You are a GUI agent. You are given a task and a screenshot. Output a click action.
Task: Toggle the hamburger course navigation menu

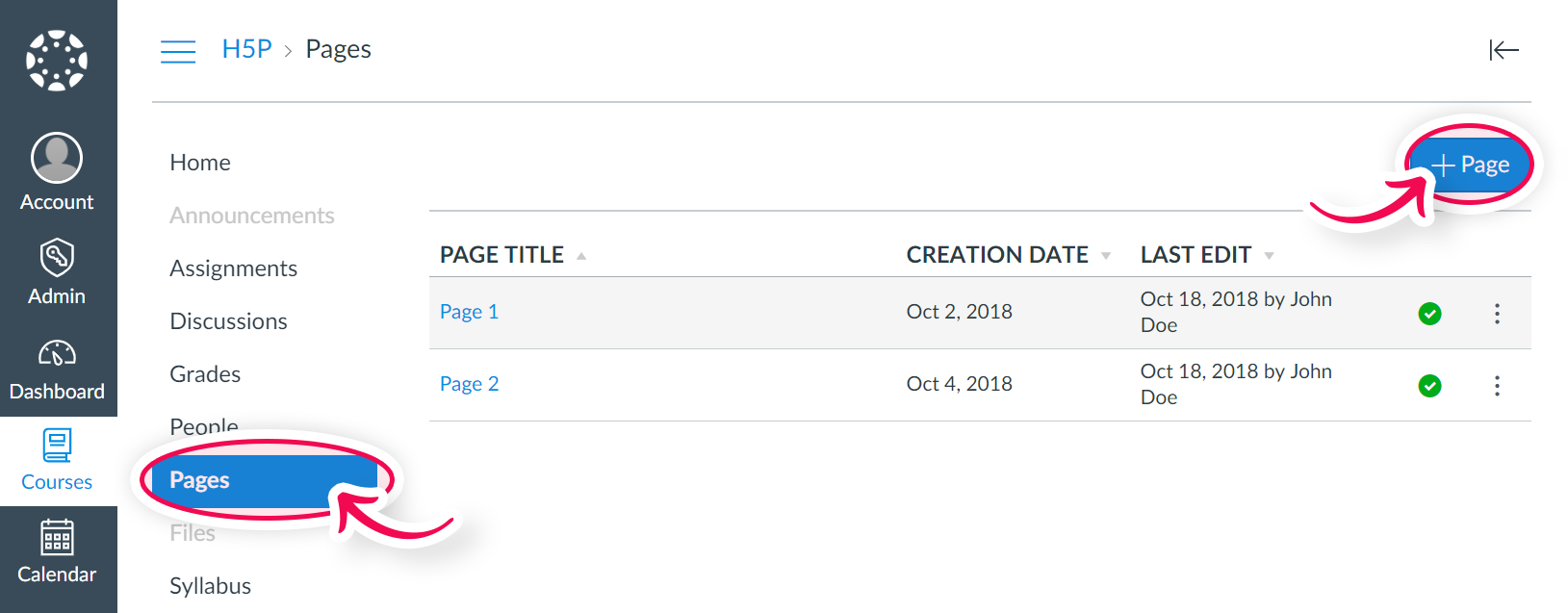pos(178,51)
